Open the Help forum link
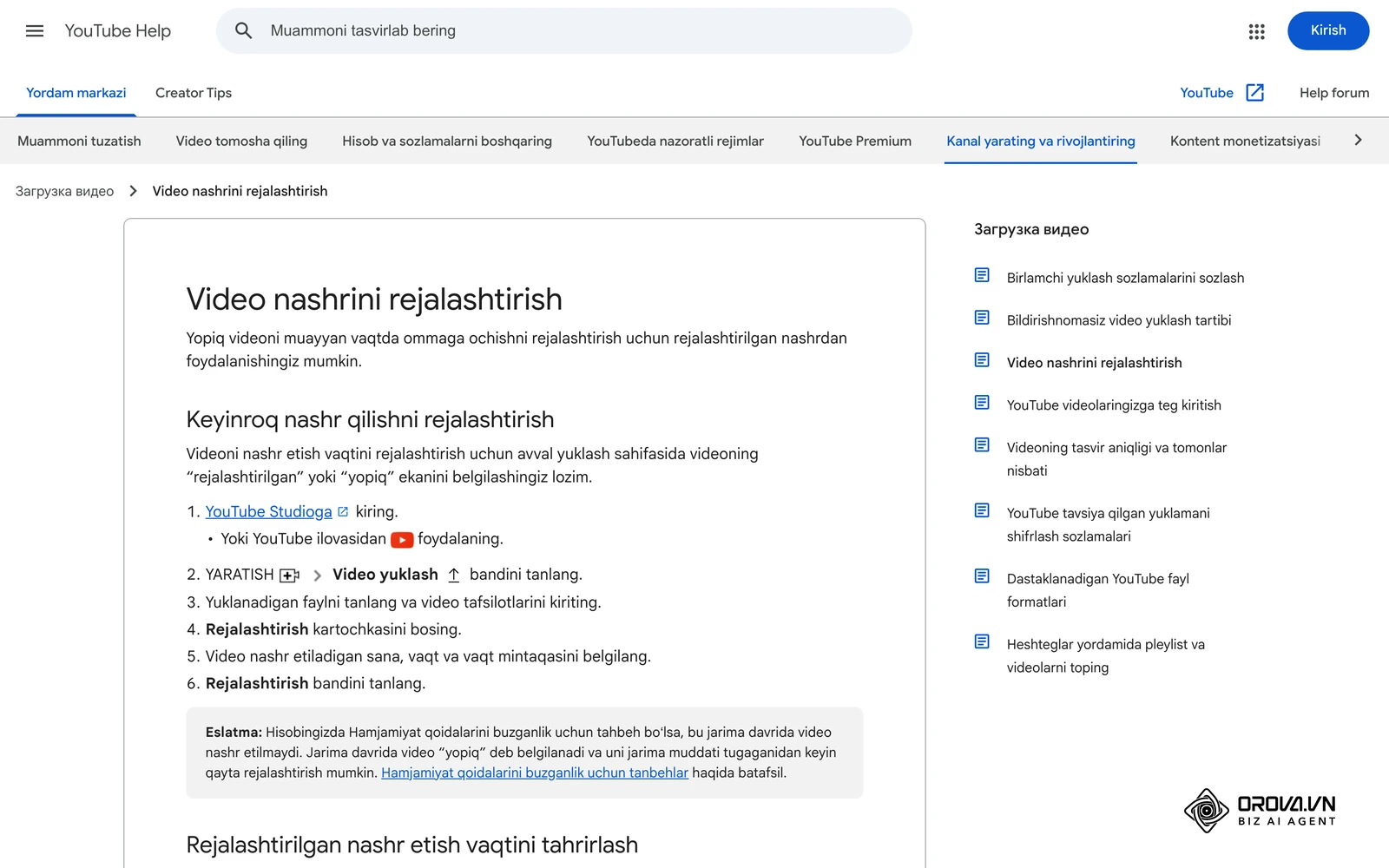 (x=1334, y=93)
